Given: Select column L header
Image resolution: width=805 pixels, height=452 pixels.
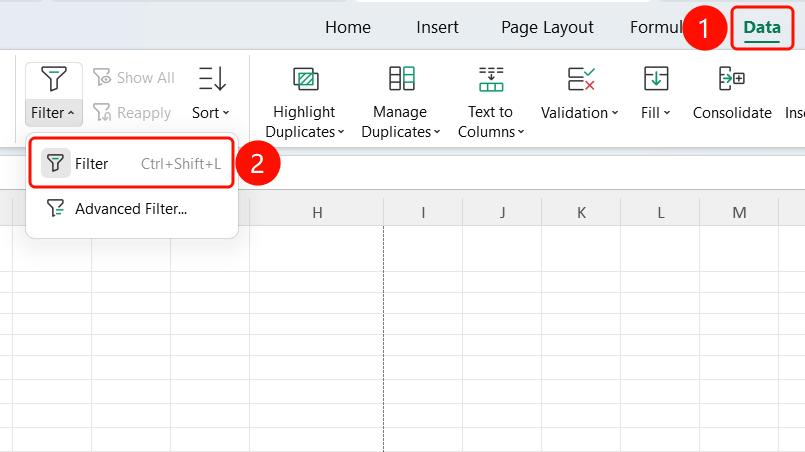Looking at the screenshot, I should pos(660,213).
